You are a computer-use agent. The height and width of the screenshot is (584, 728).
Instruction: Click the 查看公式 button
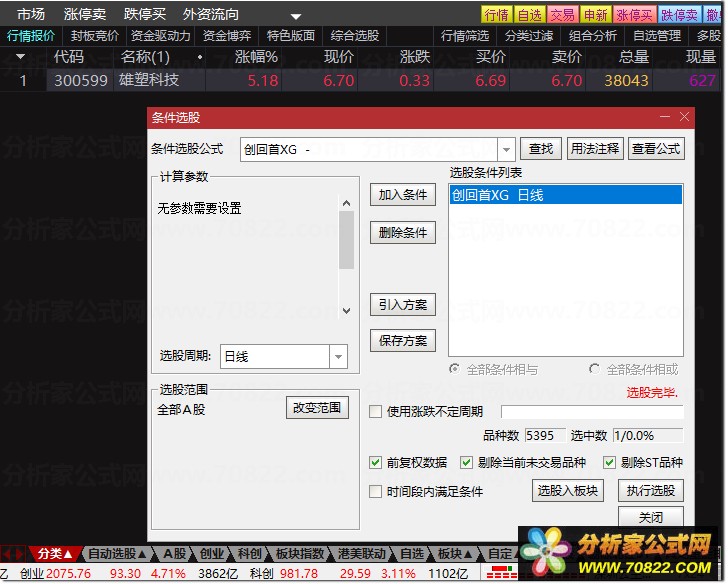point(656,149)
